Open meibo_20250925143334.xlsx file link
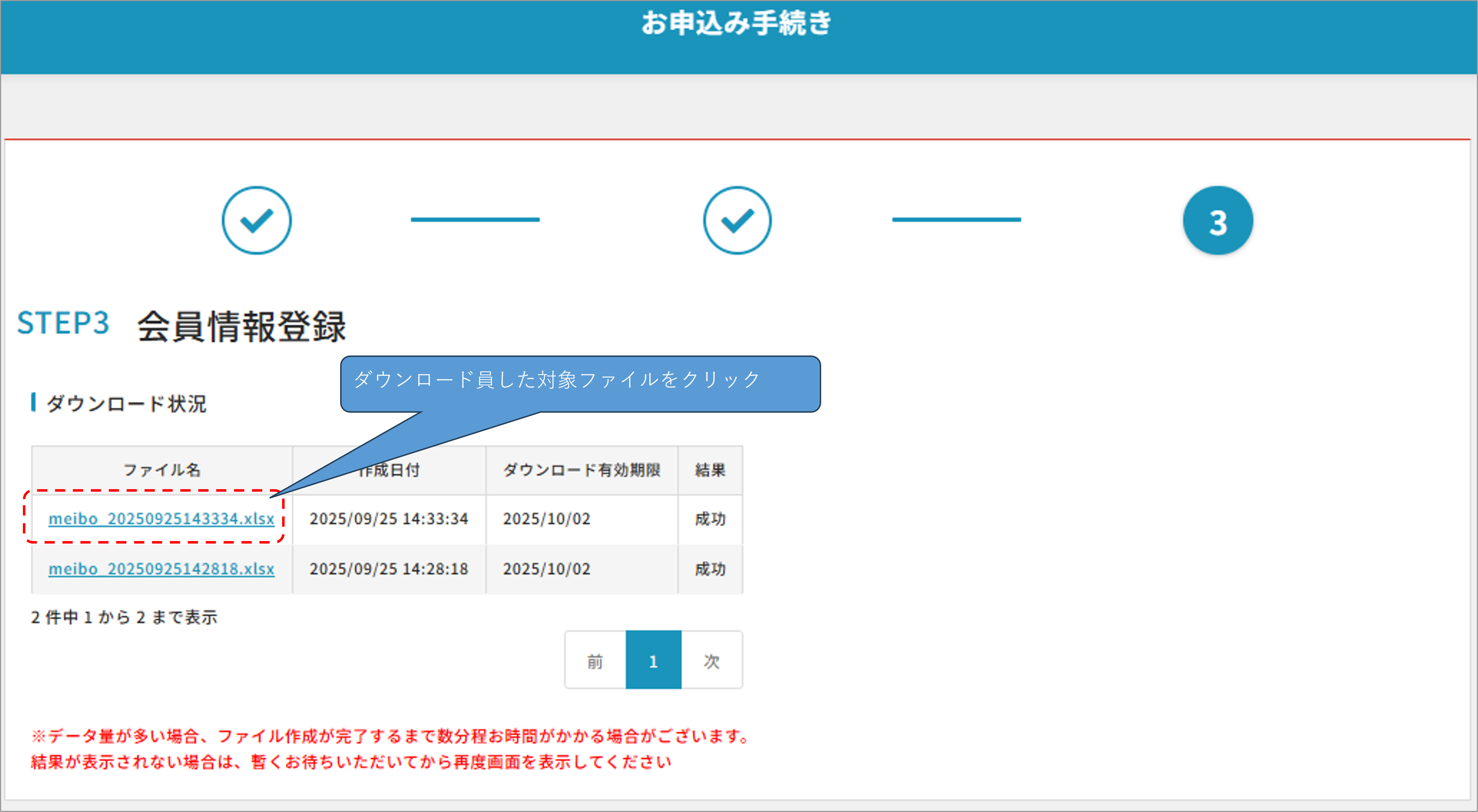Viewport: 1478px width, 812px height. point(161,519)
